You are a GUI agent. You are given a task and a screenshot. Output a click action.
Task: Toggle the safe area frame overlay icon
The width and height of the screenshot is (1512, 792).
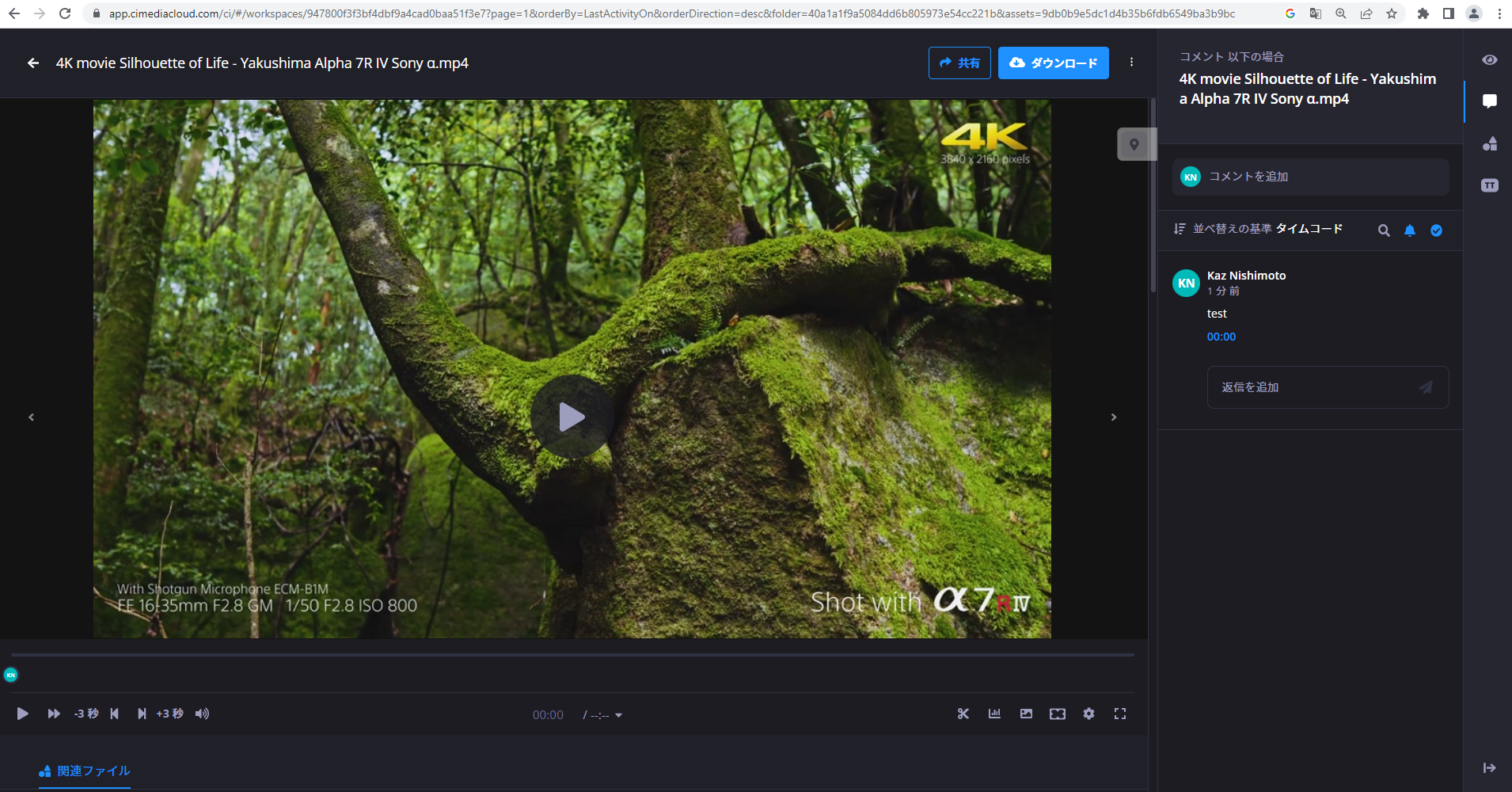point(1058,714)
